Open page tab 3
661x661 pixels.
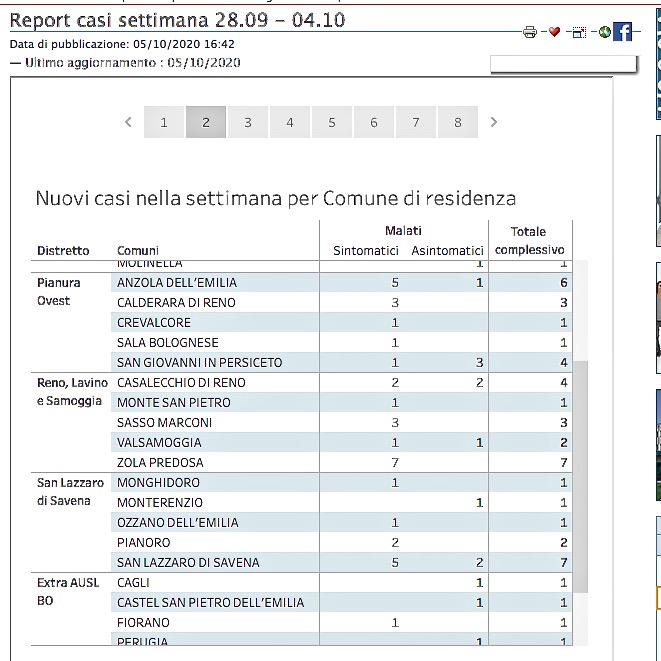(x=248, y=122)
